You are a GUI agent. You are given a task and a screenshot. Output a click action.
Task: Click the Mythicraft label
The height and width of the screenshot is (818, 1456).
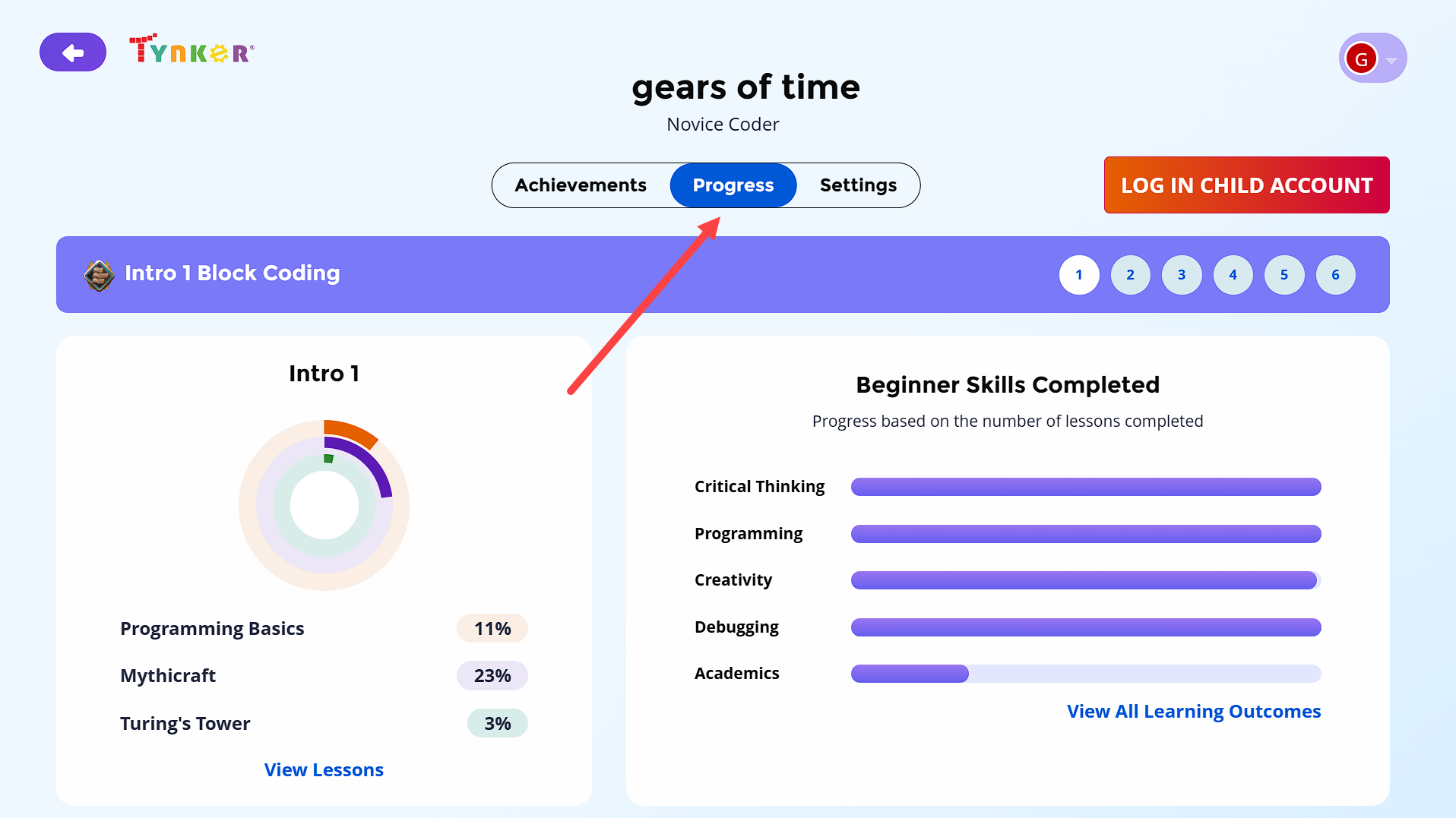tap(168, 676)
